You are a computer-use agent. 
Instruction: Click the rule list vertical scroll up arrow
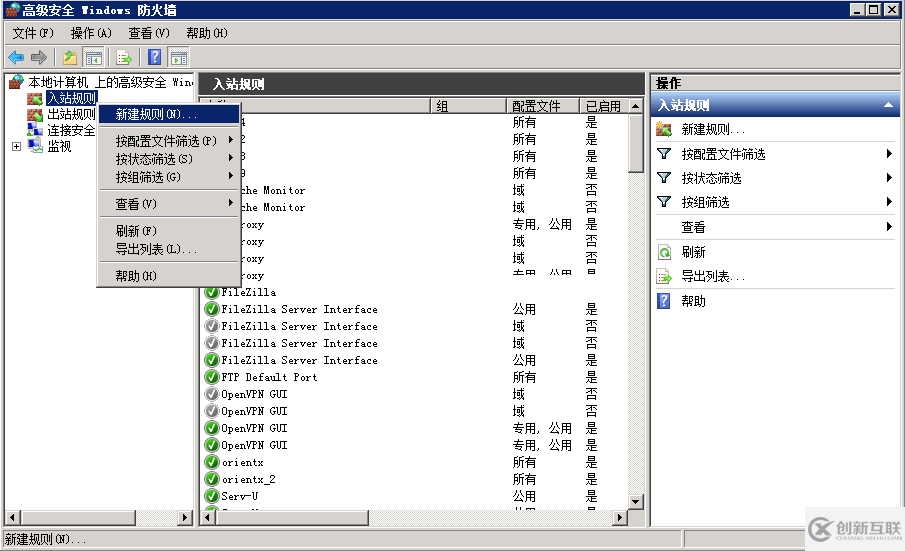point(635,106)
